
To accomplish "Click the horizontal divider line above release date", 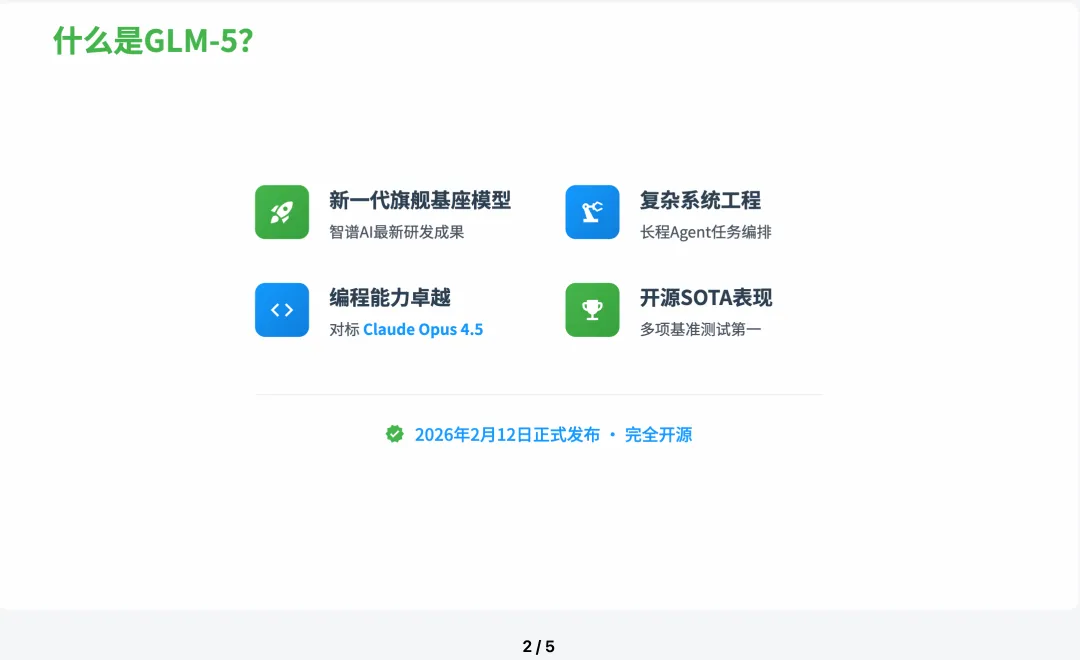I will pyautogui.click(x=539, y=395).
